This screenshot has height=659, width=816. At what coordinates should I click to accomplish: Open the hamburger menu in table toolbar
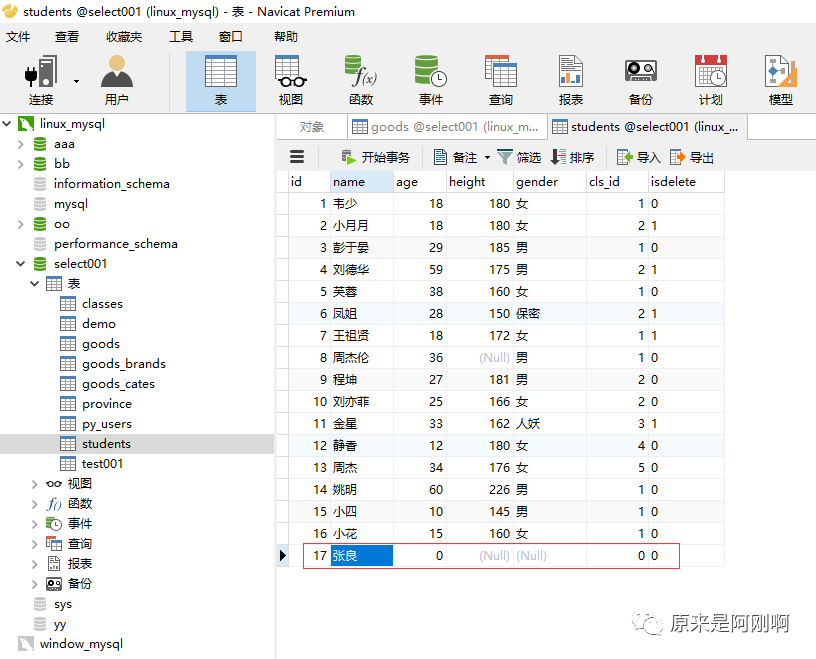tap(297, 157)
